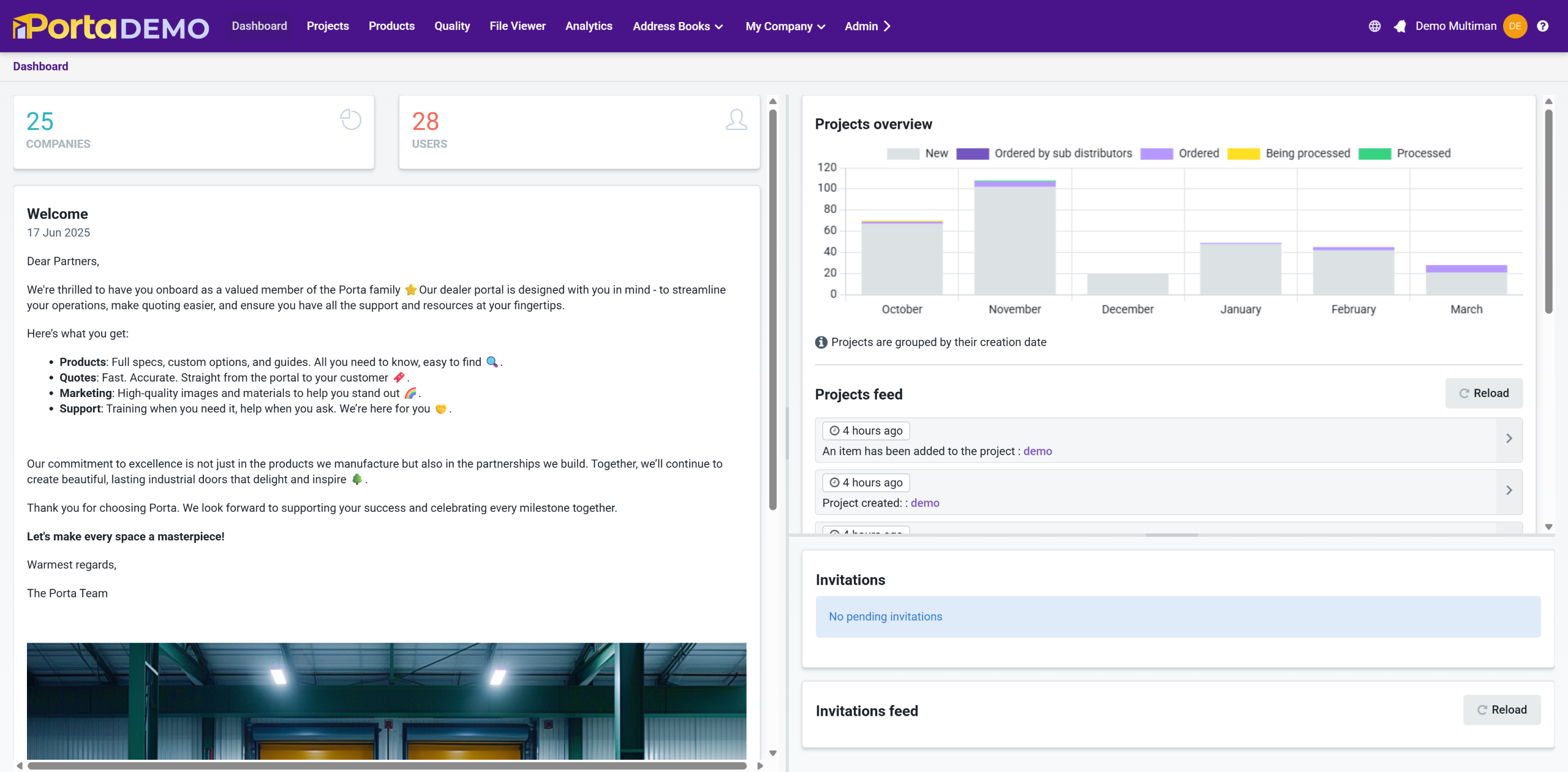This screenshot has height=772, width=1568.
Task: Expand the Address Books dropdown
Action: point(677,26)
